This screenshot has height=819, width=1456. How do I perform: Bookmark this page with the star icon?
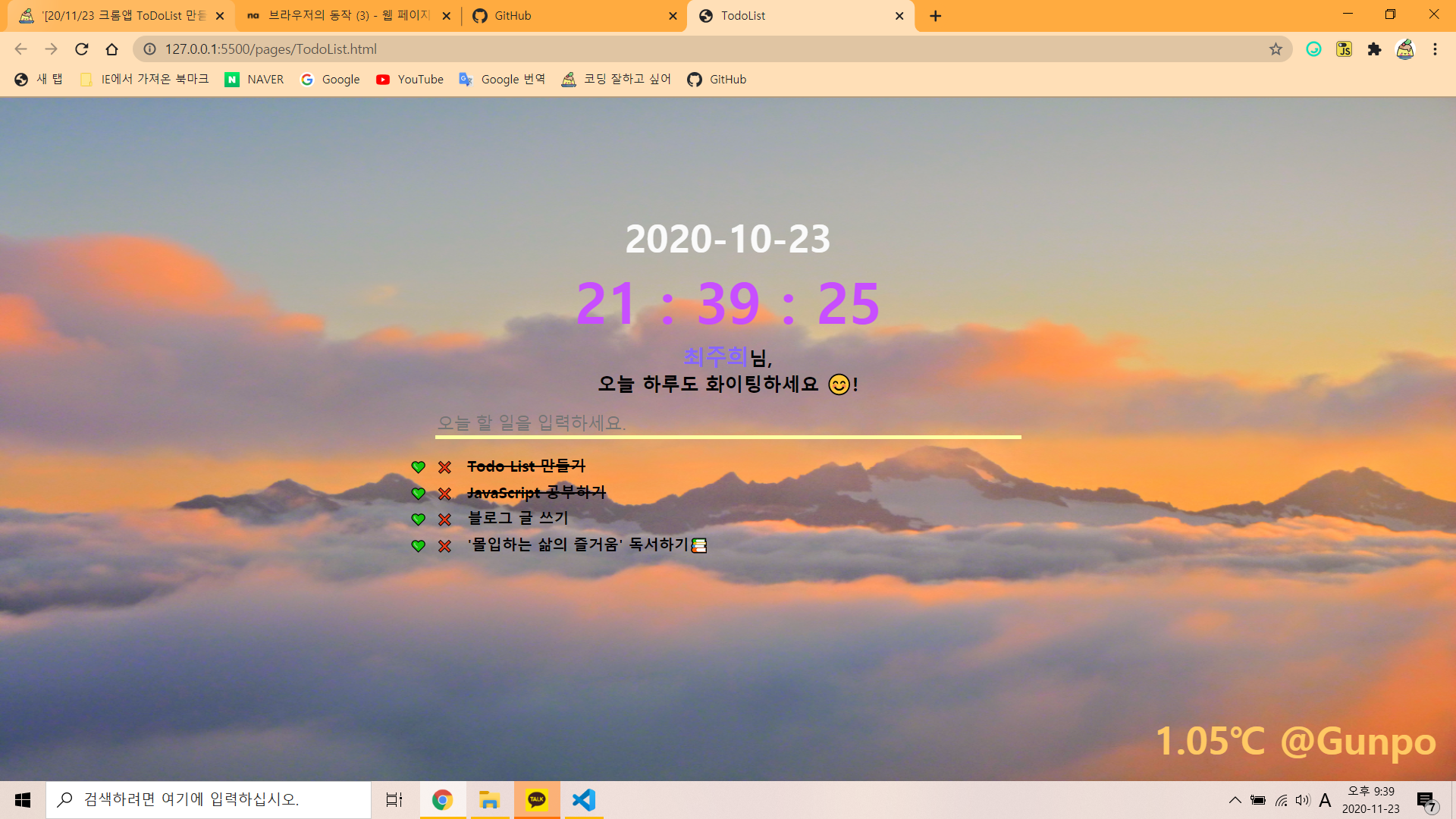coord(1276,49)
